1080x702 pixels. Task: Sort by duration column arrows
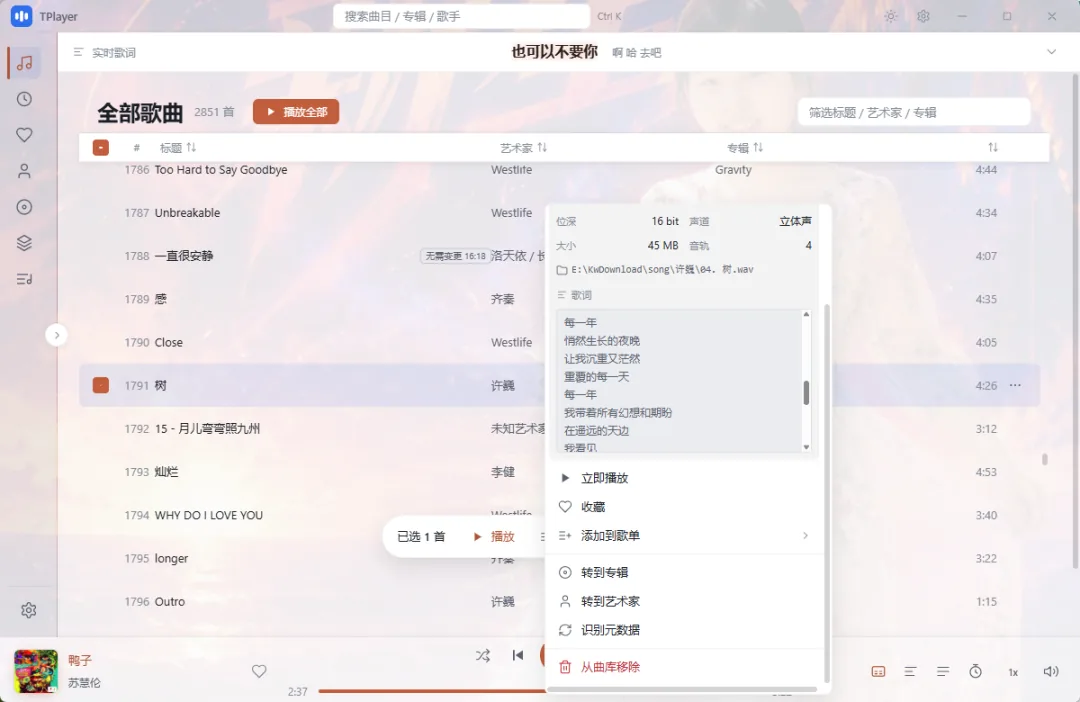click(x=993, y=147)
